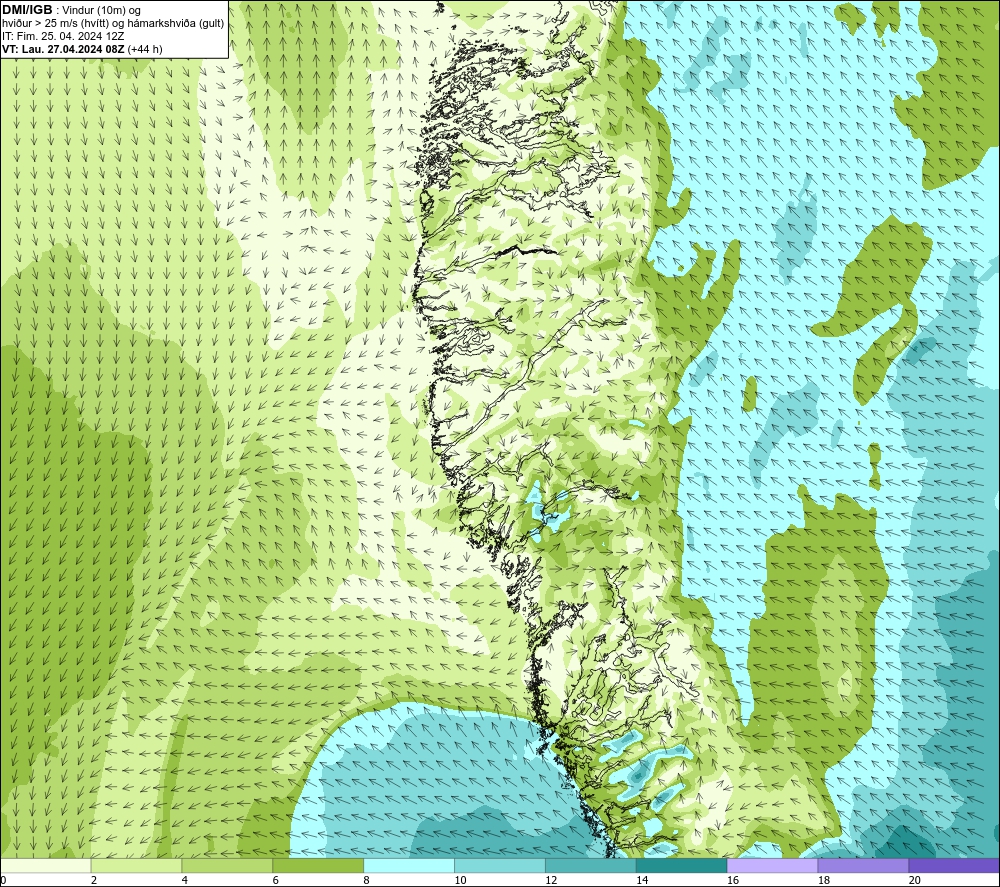Click the legend scale label '20'

tap(915, 880)
